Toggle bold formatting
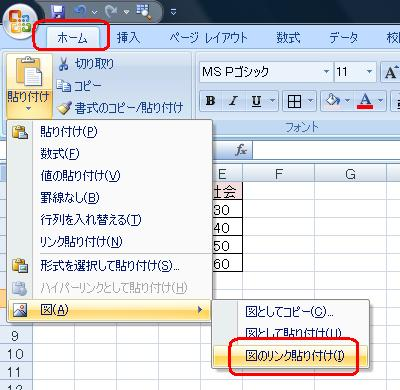Screen dimensions: 400x390 [211, 101]
